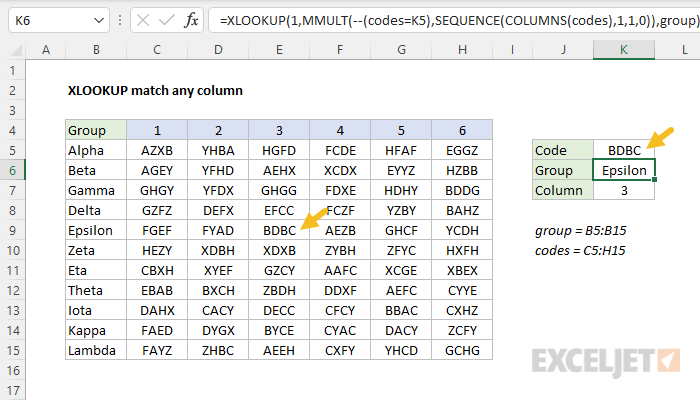Click the BDBC cell in Epsilon row
This screenshot has height=400, width=700.
tap(279, 230)
